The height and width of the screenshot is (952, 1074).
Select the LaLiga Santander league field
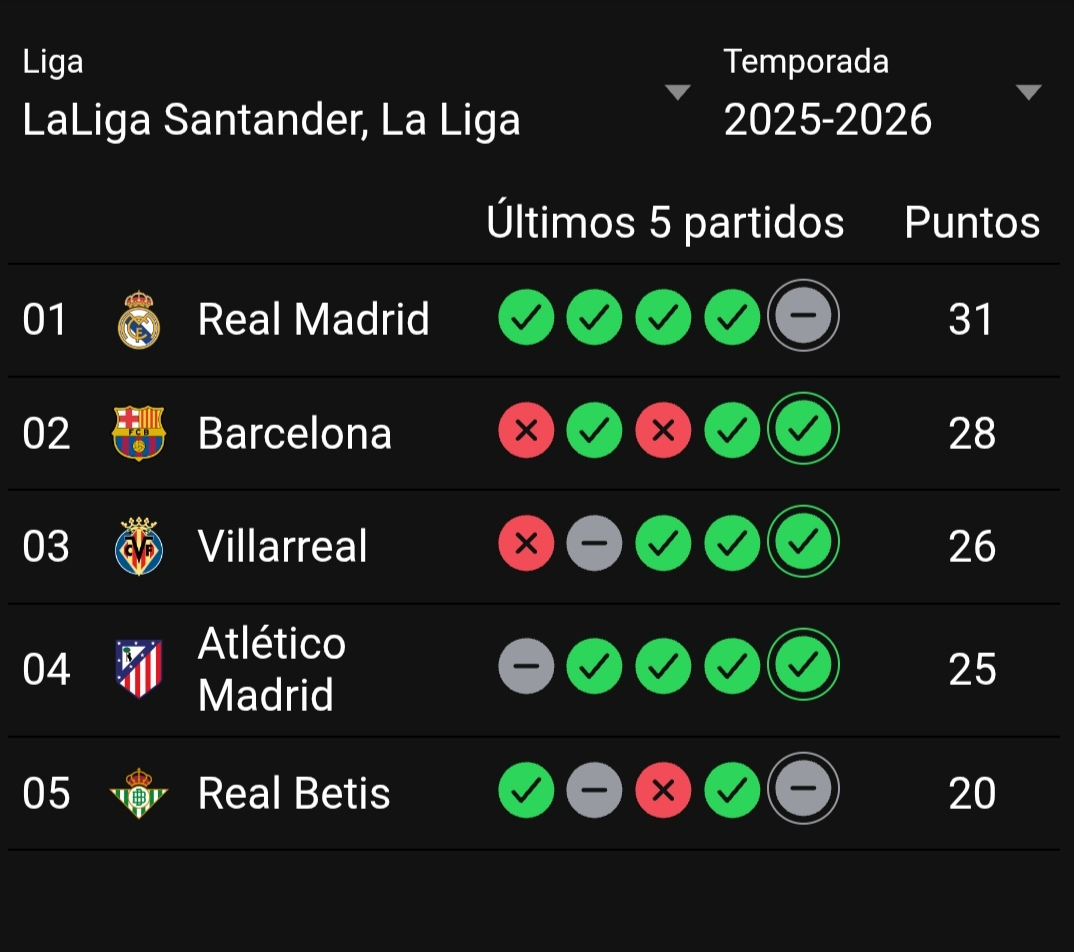click(x=272, y=120)
